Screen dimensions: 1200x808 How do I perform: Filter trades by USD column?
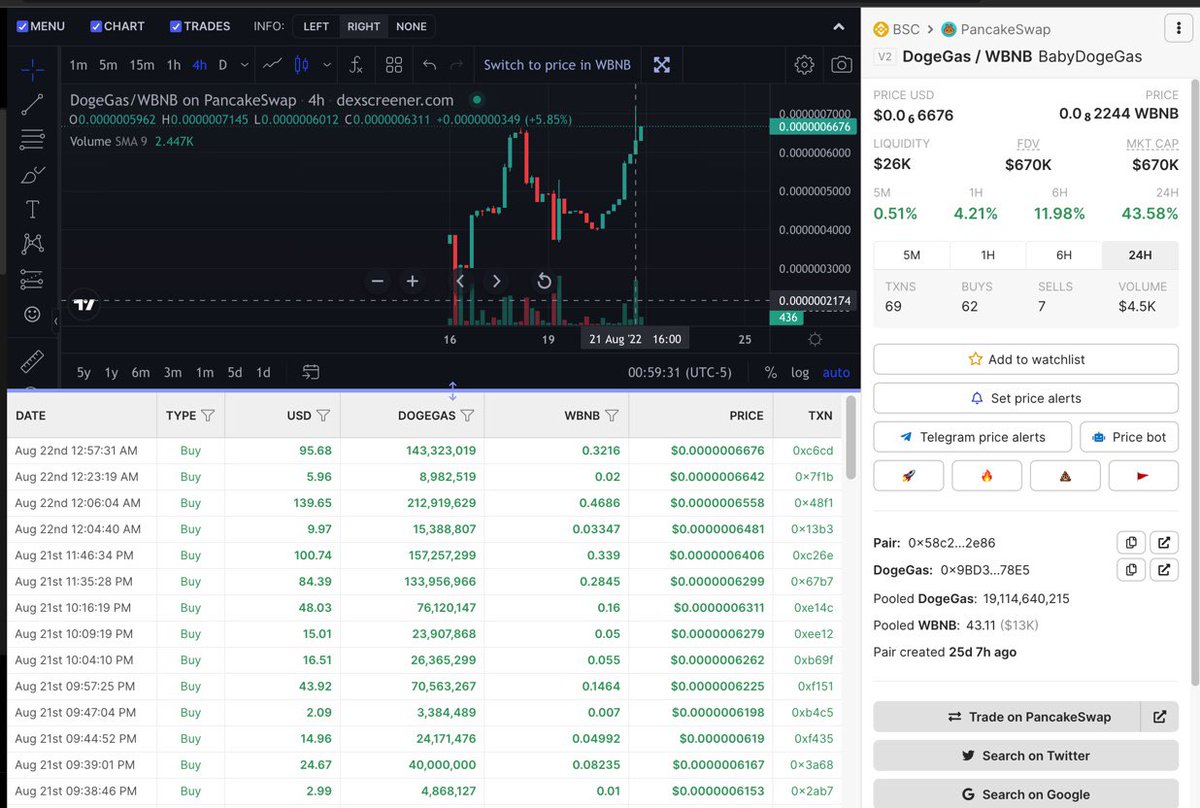(323, 415)
